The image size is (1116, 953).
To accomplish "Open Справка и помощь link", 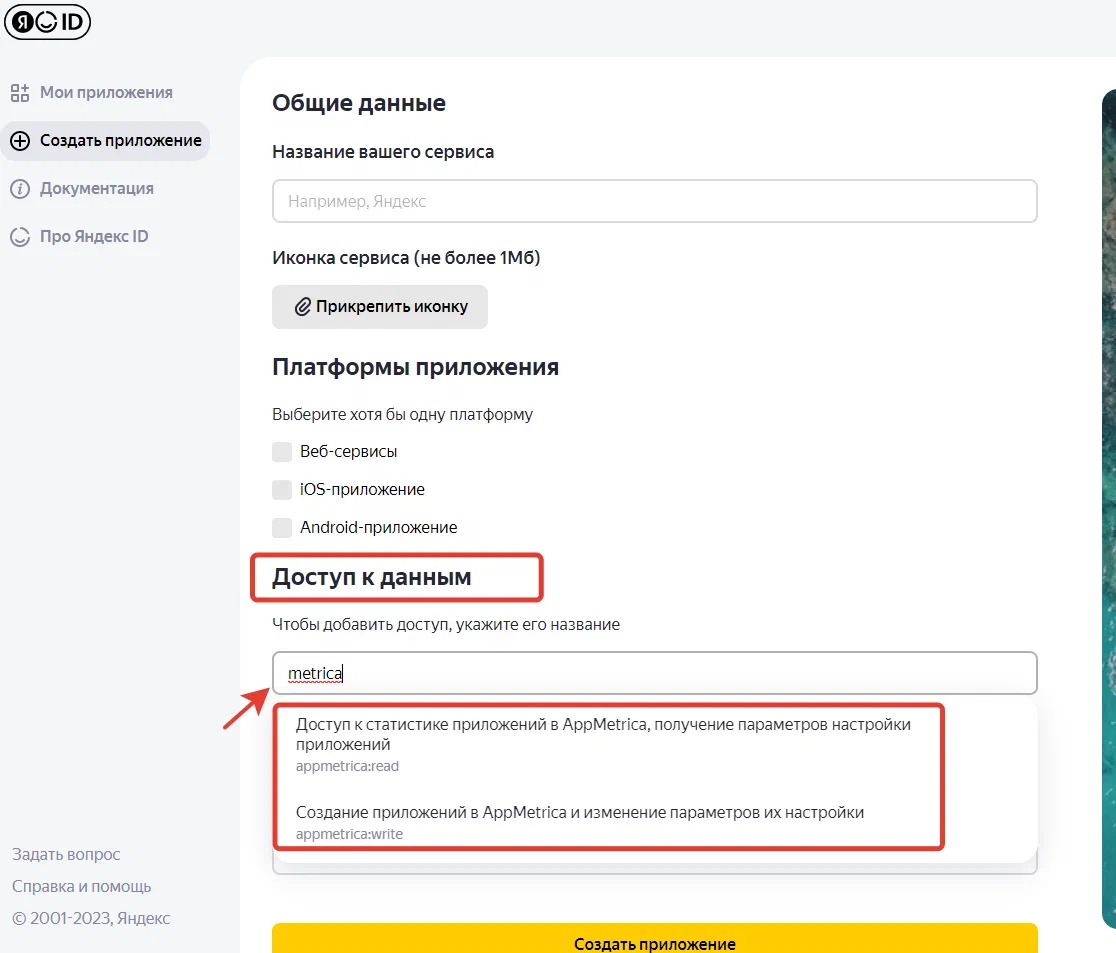I will click(x=82, y=886).
